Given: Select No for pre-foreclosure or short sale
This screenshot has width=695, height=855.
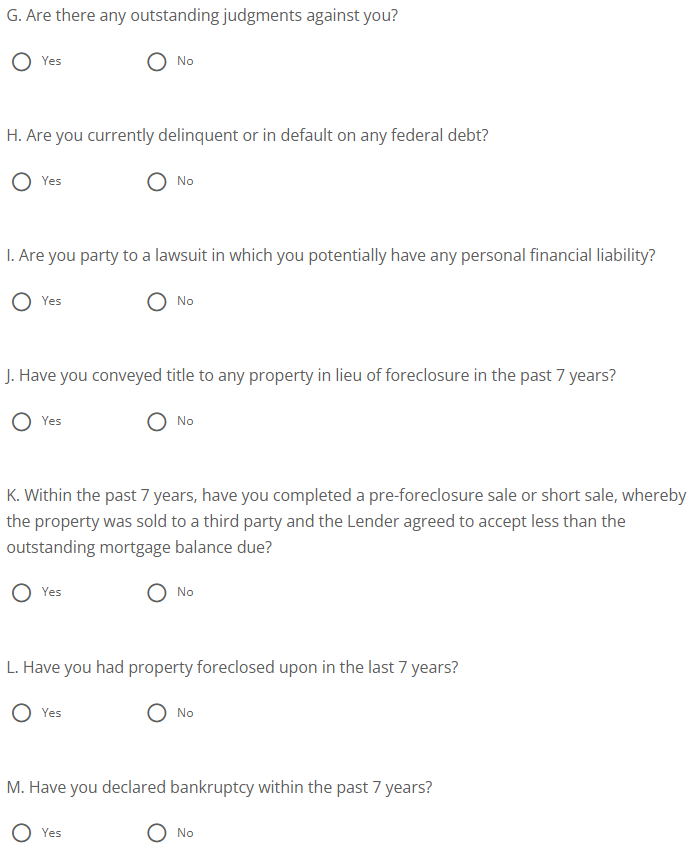Looking at the screenshot, I should (157, 593).
